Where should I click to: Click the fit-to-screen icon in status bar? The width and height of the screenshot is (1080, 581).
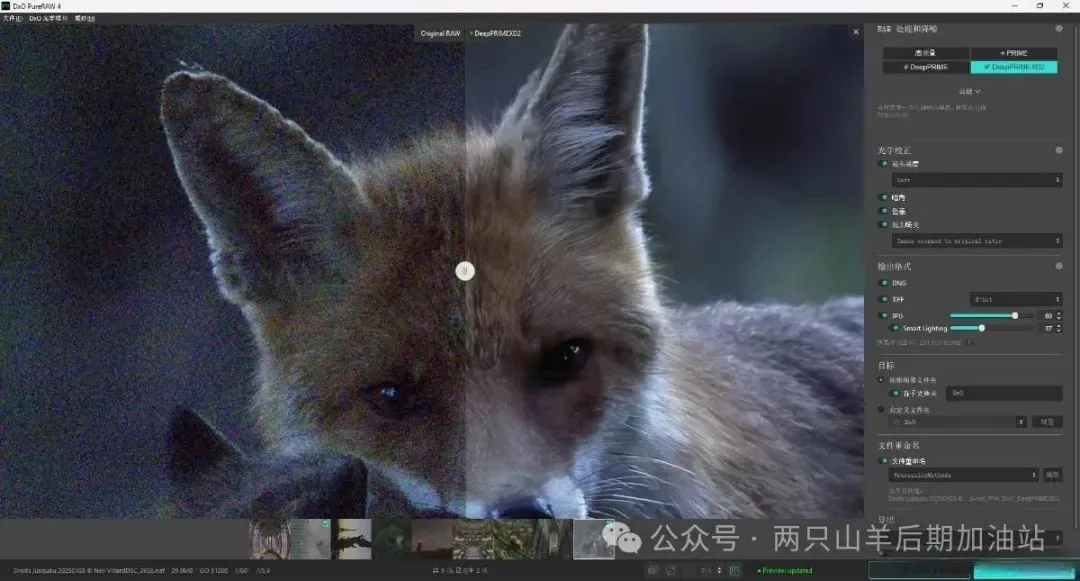coord(734,570)
